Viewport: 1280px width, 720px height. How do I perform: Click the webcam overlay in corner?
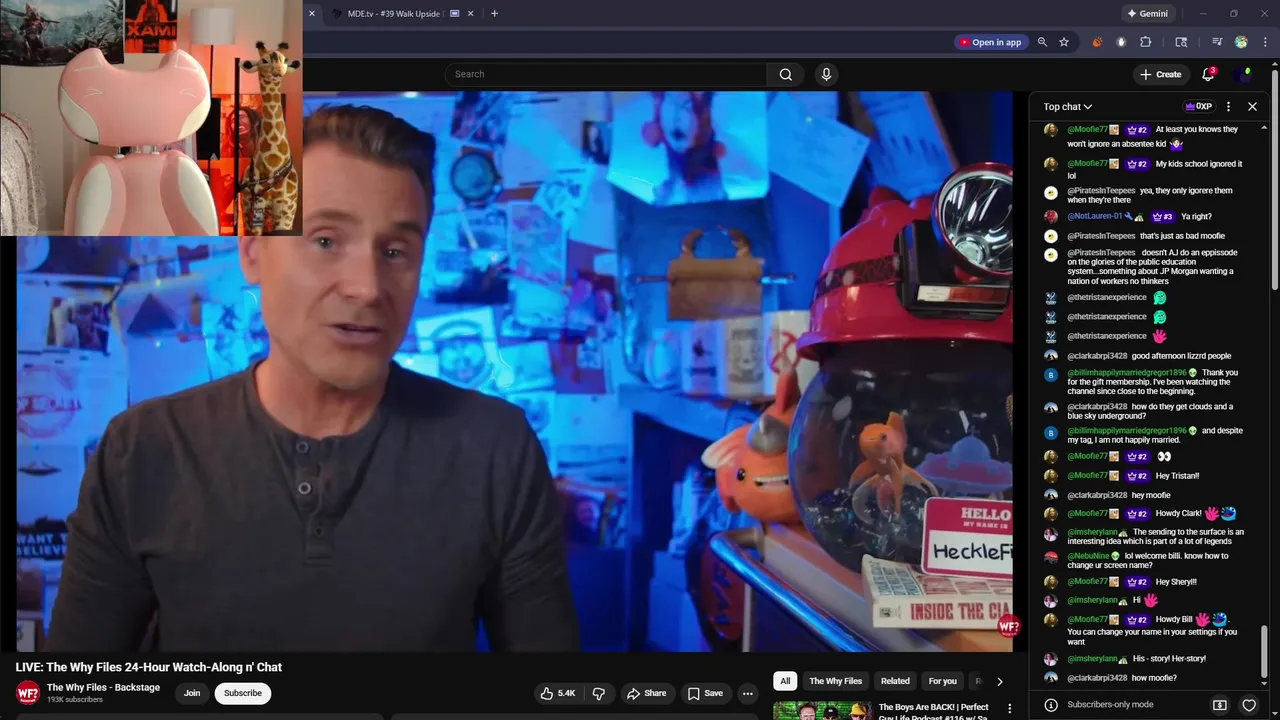click(151, 117)
